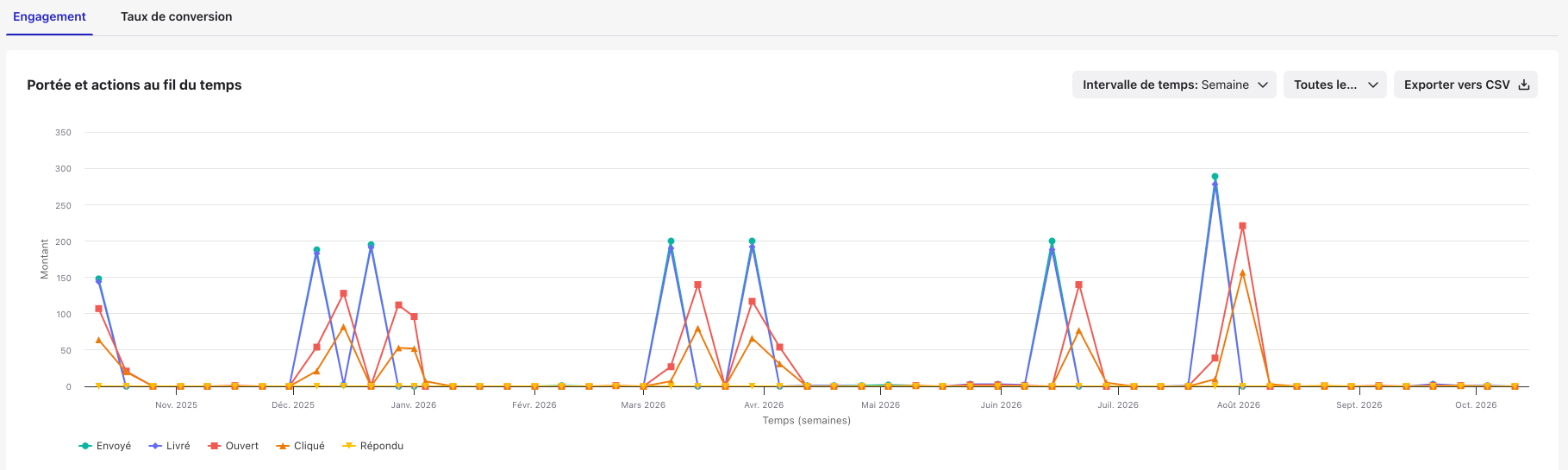The image size is (1568, 470).
Task: Select the highest Envoyé peak near Août 2026
Action: click(1215, 177)
